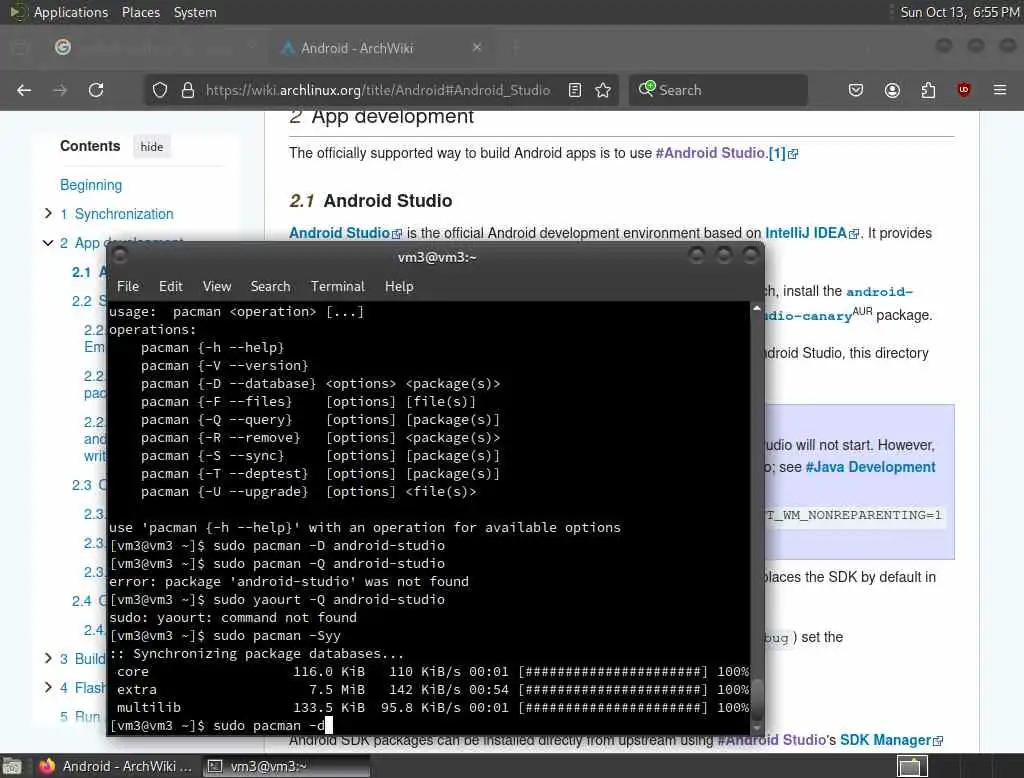Open the Pocket save icon
The image size is (1024, 778).
(x=856, y=90)
